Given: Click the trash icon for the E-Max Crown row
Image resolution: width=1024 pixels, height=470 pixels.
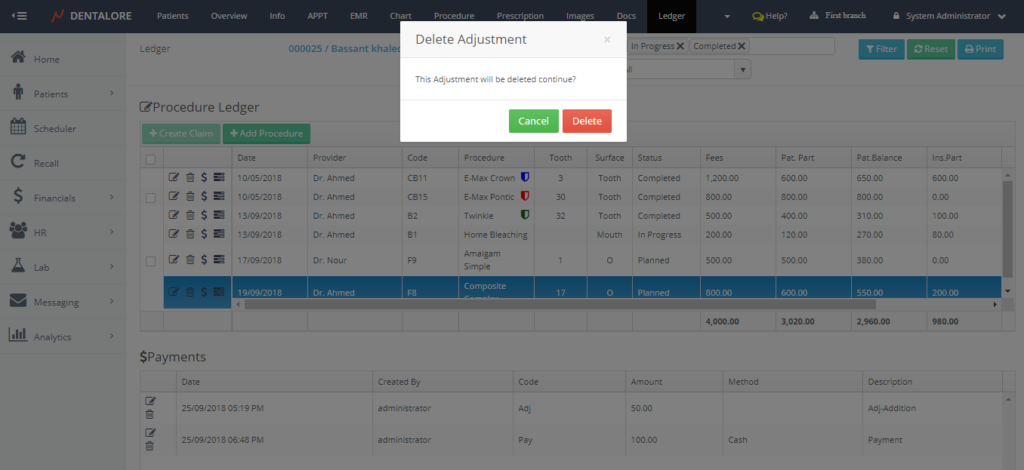Looking at the screenshot, I should coord(190,178).
